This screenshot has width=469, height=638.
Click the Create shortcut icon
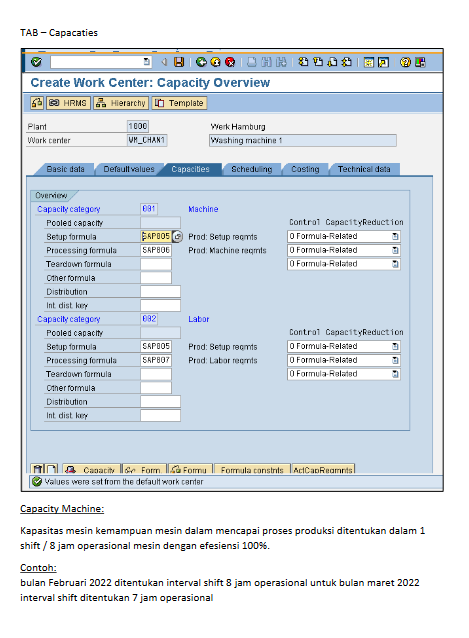(383, 62)
